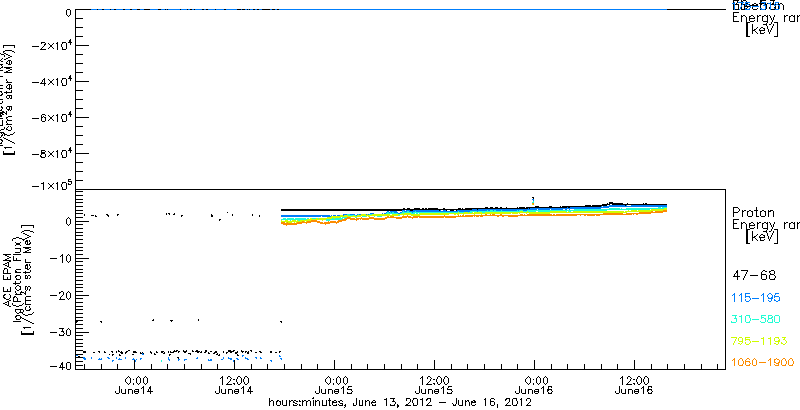The image size is (800, 410).
Task: Select the 0:00 June15 time label
Action: pyautogui.click(x=335, y=386)
